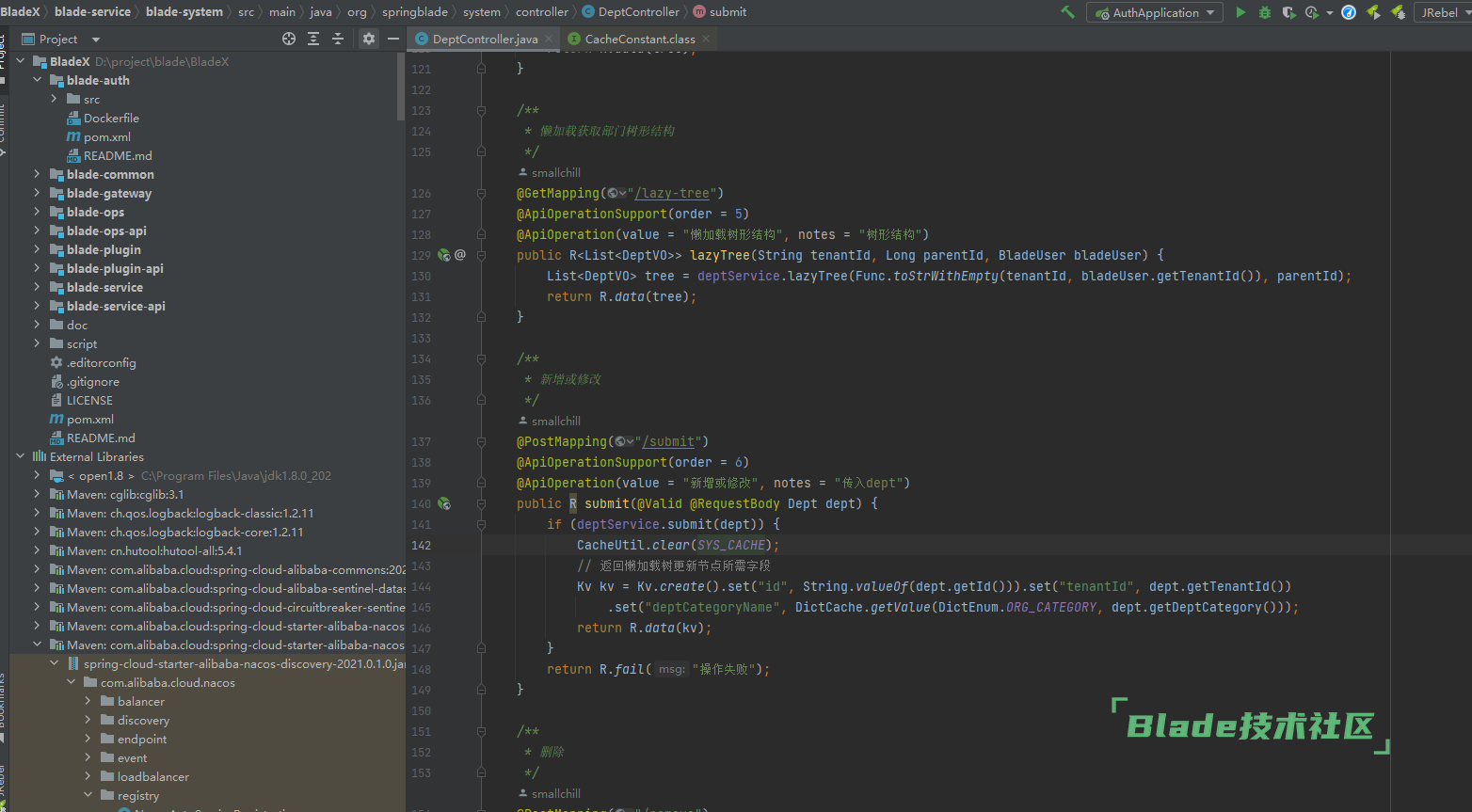The height and width of the screenshot is (812, 1472).
Task: Click the blade-system breadcrumb
Action: click(184, 11)
